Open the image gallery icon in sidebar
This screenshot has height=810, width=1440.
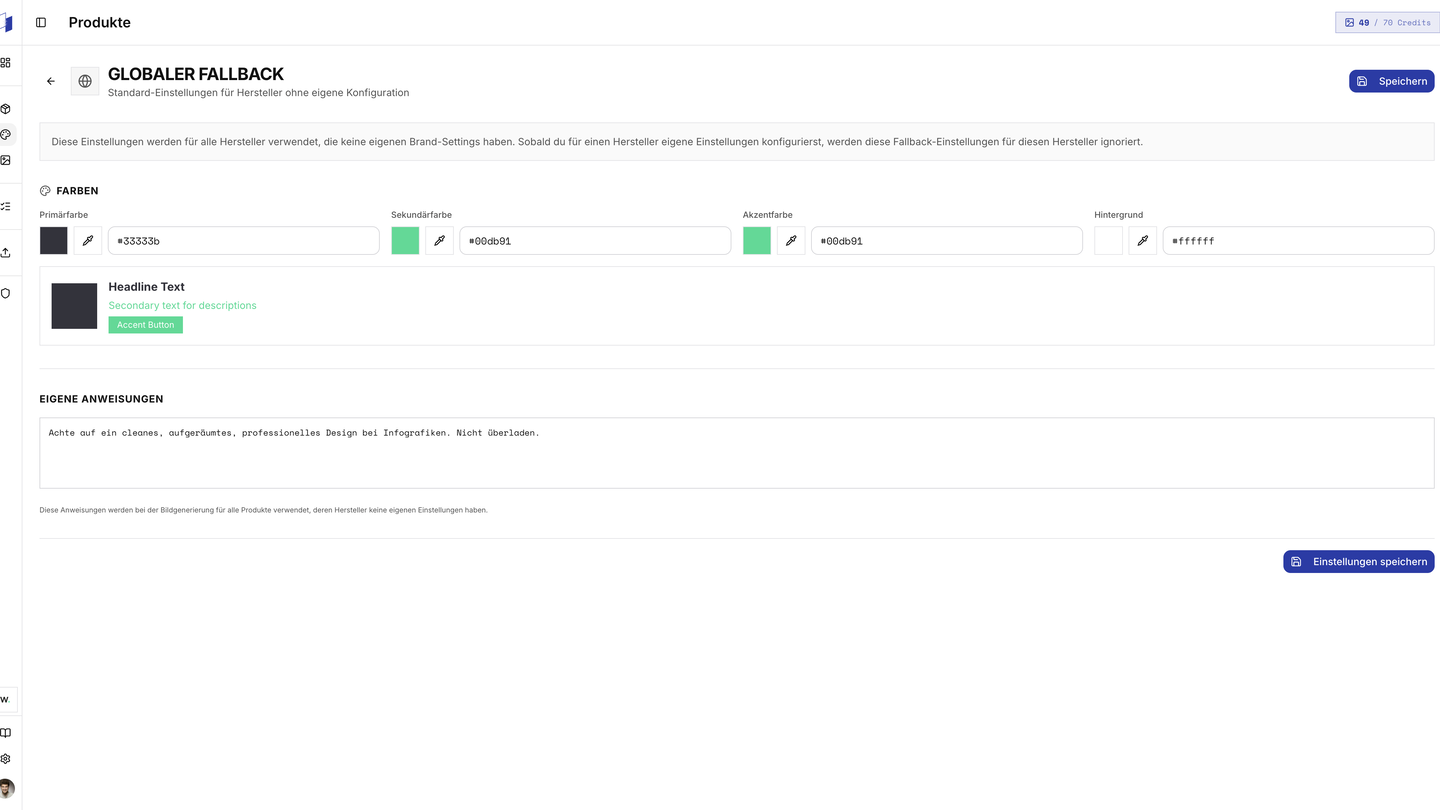(5, 160)
